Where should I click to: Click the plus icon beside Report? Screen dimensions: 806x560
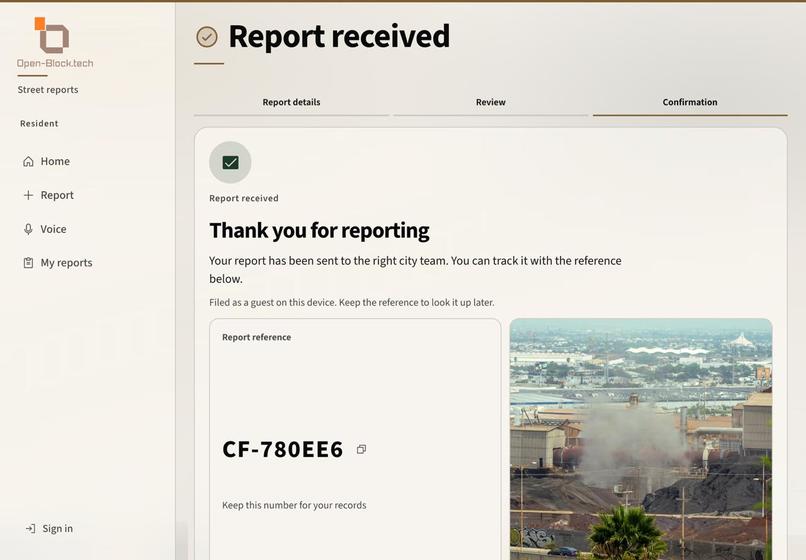(x=28, y=195)
